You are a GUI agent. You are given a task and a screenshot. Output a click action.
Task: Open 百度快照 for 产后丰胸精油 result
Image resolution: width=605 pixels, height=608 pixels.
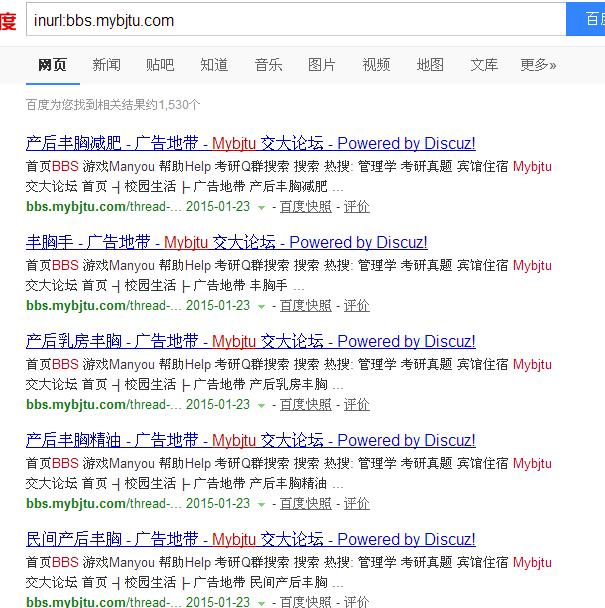305,504
